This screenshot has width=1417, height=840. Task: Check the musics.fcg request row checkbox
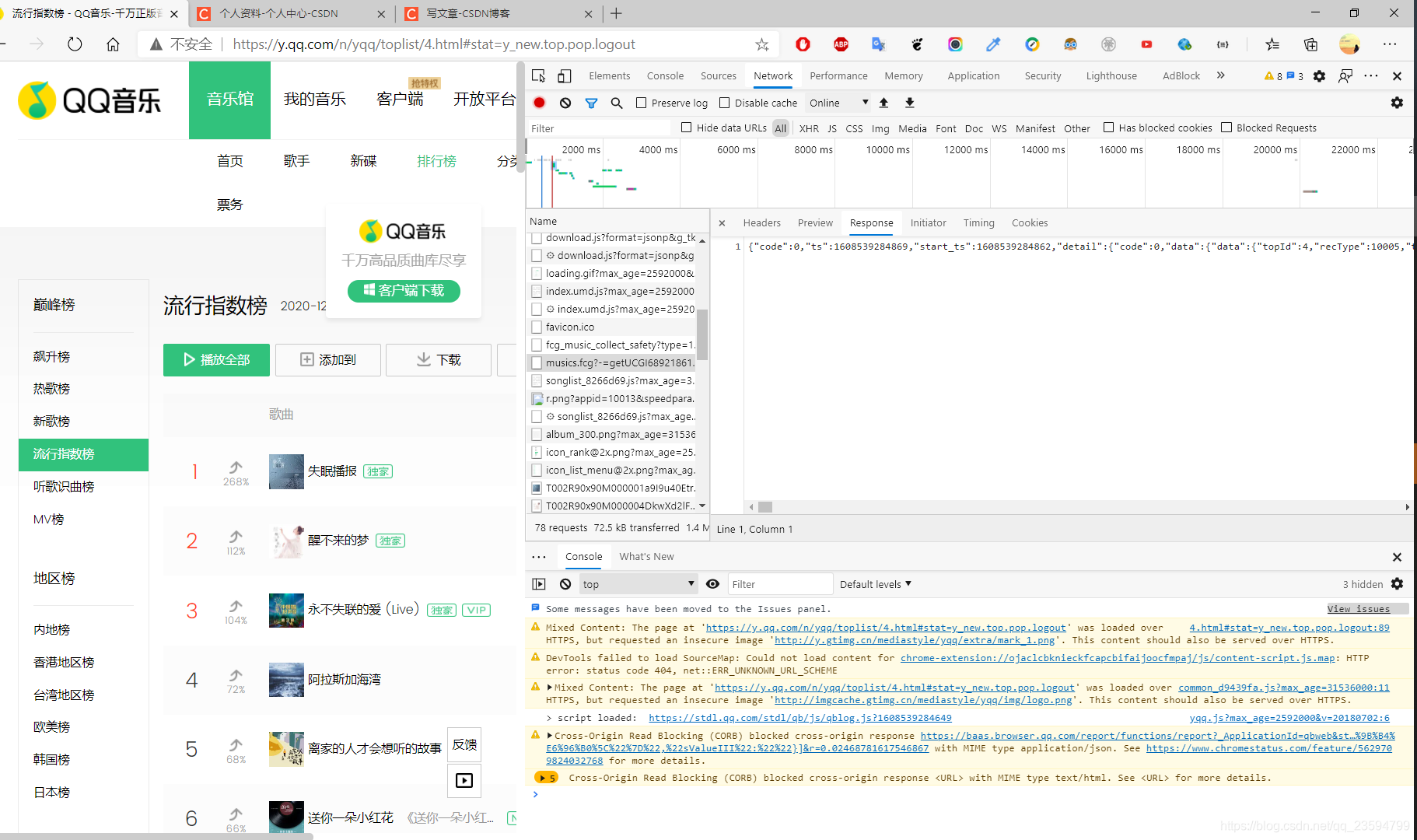click(x=537, y=362)
